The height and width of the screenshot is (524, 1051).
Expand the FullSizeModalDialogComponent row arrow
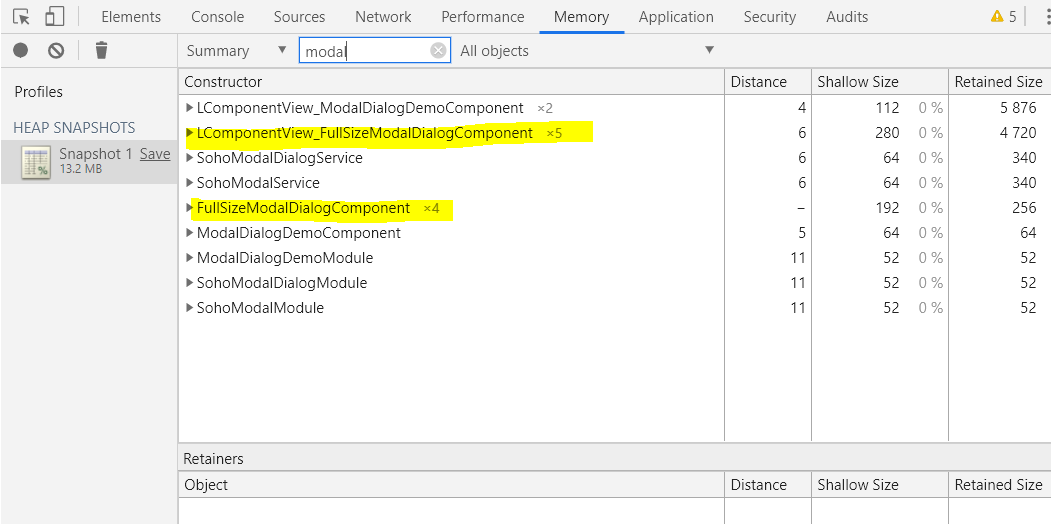point(190,208)
